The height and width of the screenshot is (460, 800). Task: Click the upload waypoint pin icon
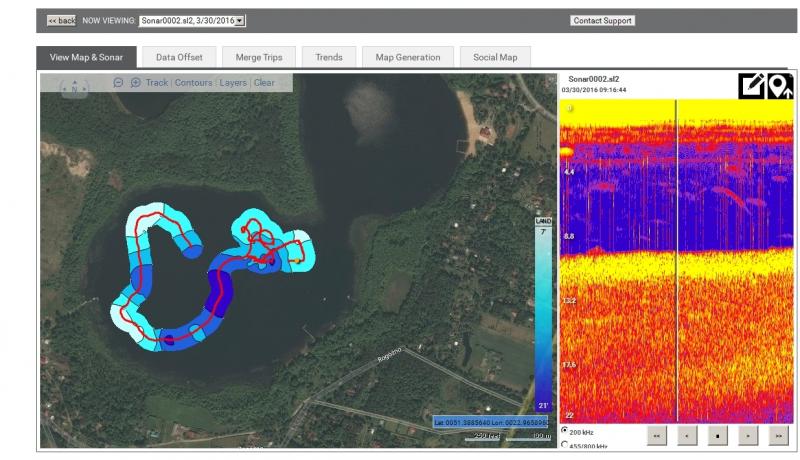pos(780,86)
